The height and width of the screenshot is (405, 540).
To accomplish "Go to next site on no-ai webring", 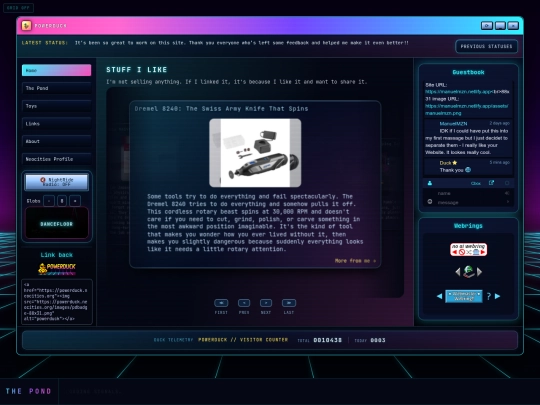I will (x=482, y=252).
